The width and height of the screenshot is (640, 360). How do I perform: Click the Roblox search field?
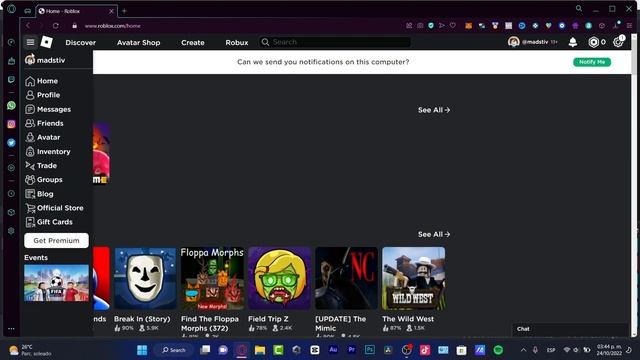(x=335, y=42)
